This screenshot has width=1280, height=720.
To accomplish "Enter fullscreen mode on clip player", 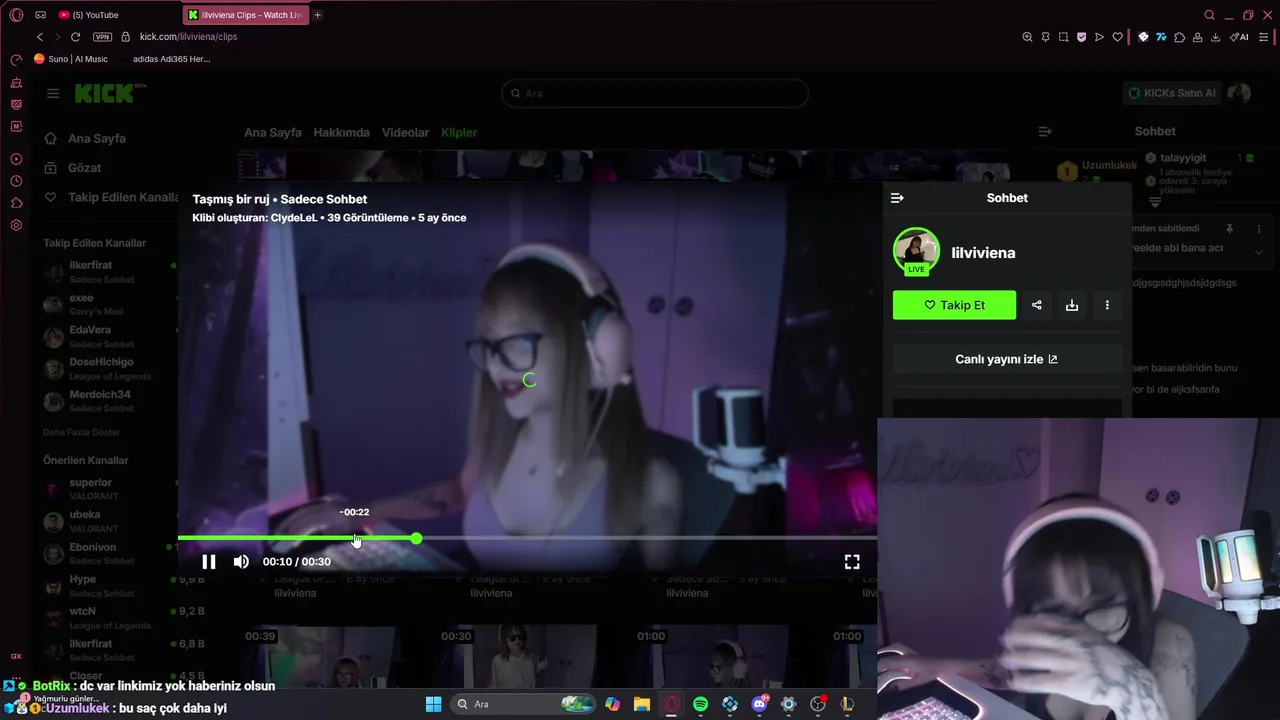I will coord(852,562).
